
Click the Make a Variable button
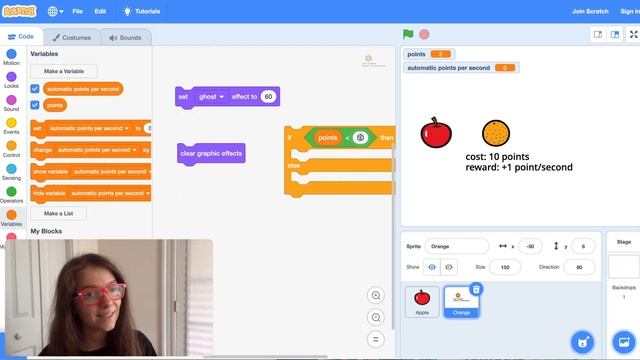(64, 71)
